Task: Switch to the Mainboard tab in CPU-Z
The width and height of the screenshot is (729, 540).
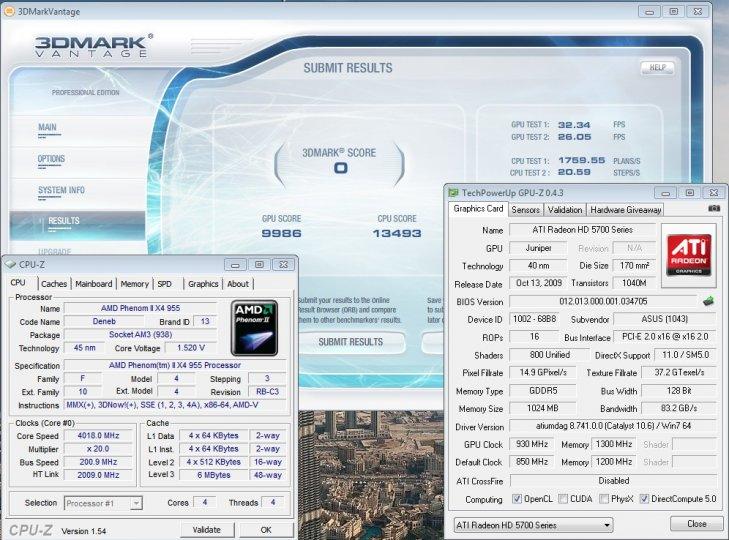Action: pyautogui.click(x=94, y=284)
